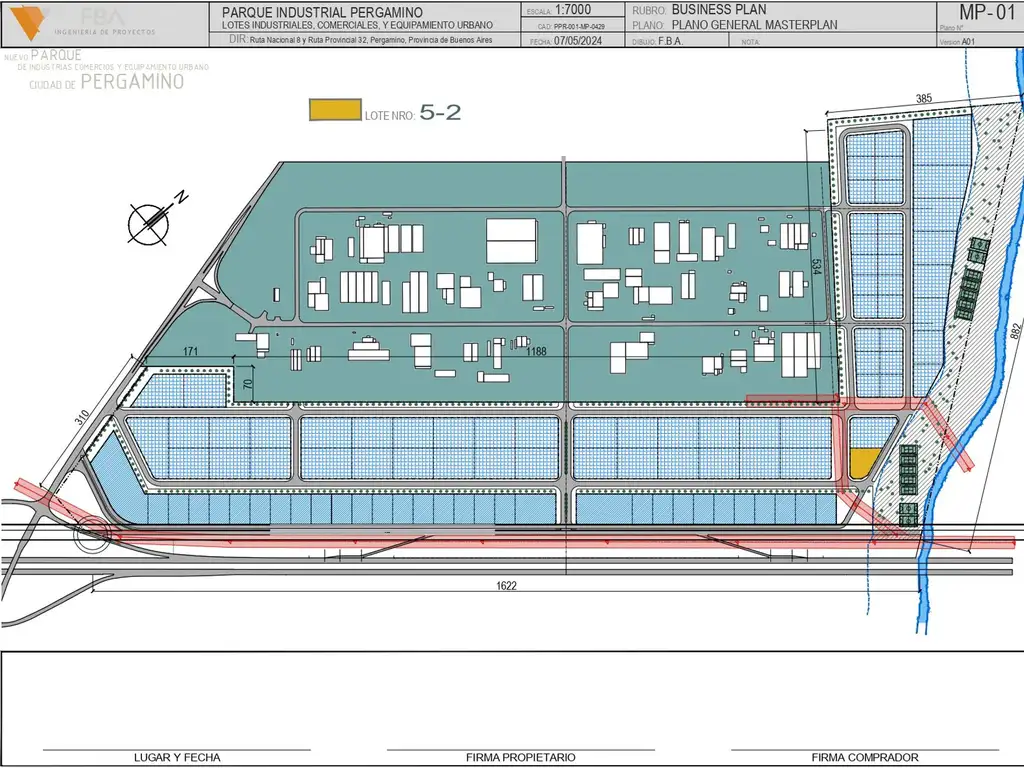Image resolution: width=1024 pixels, height=768 pixels.
Task: Select the 882 dimension along the river
Action: point(1015,332)
